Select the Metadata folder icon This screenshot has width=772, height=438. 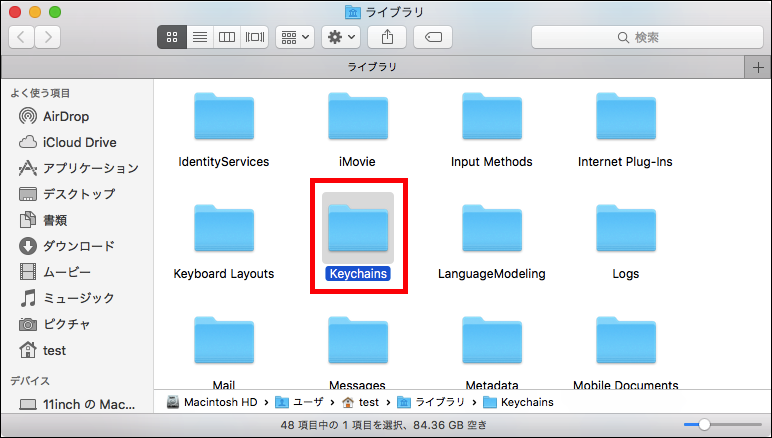pos(492,340)
